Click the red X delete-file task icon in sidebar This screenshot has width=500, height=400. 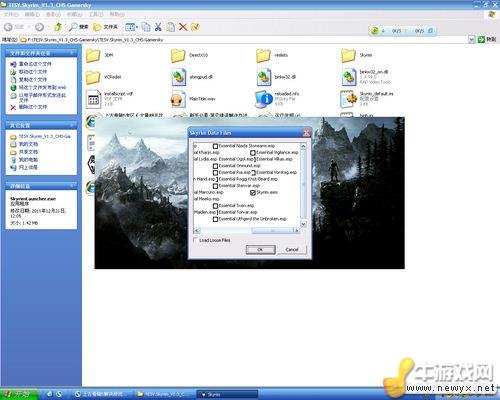click(x=13, y=107)
